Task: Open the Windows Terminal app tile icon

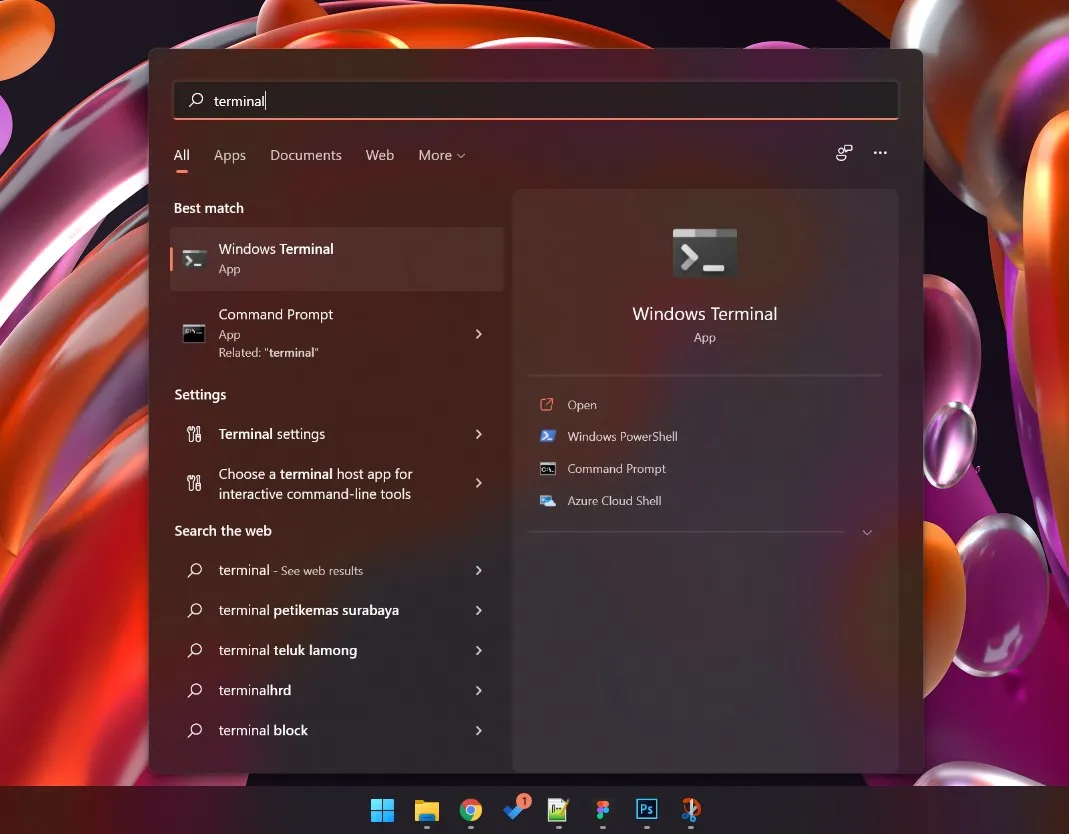Action: click(x=704, y=252)
